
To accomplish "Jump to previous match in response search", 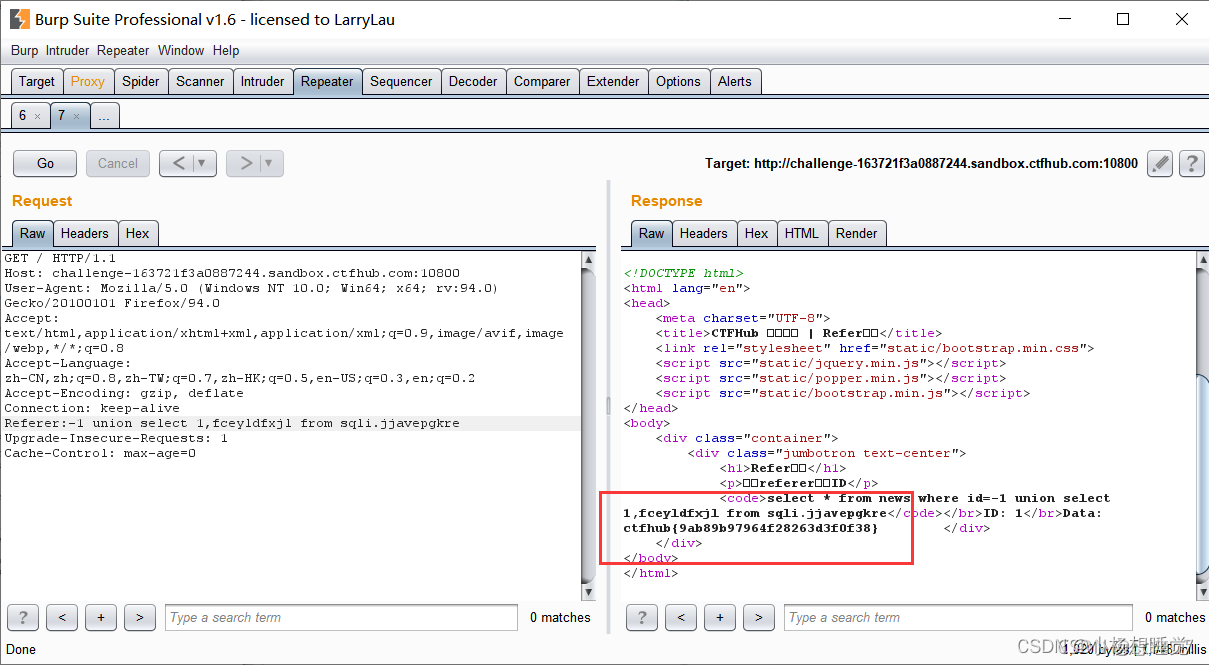I will coord(681,617).
